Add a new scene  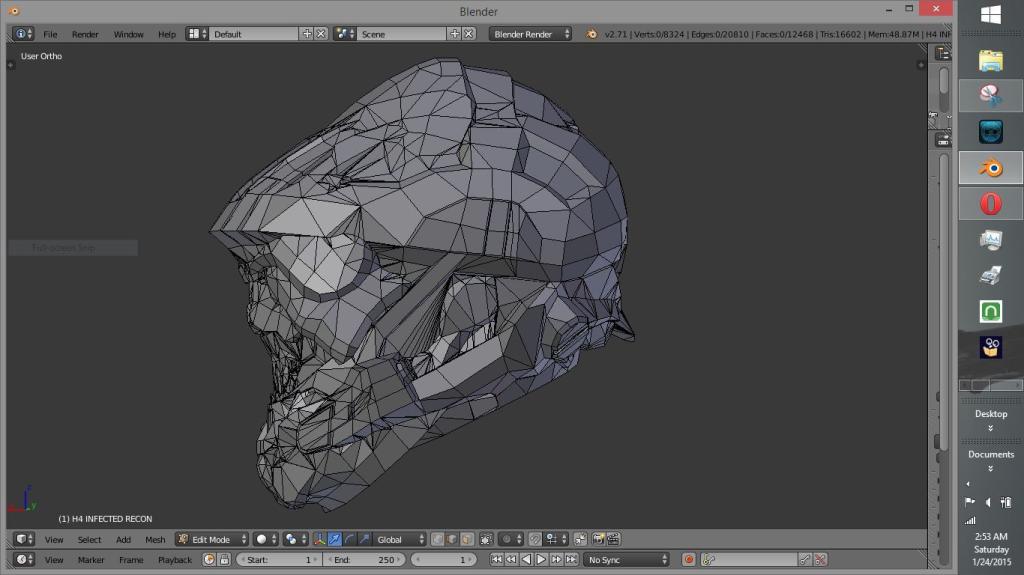[455, 34]
